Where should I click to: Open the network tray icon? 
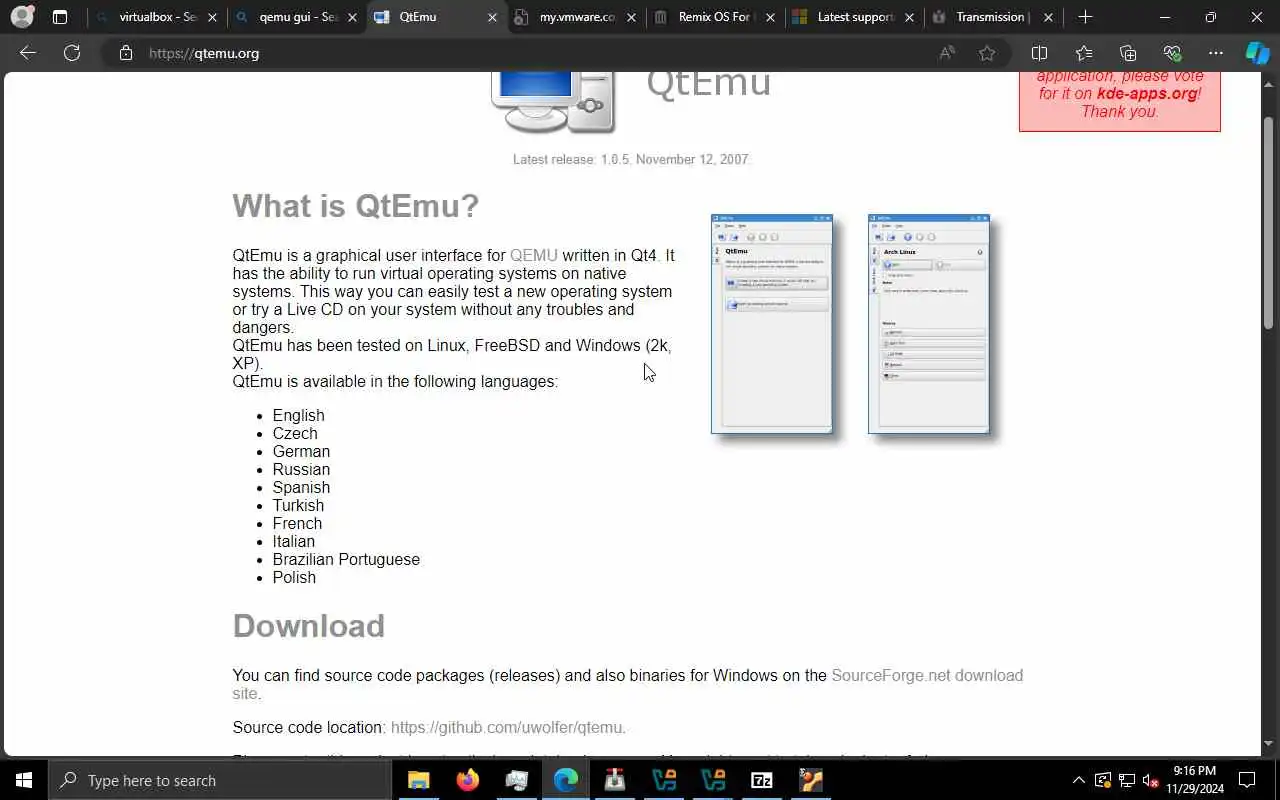[1127, 780]
